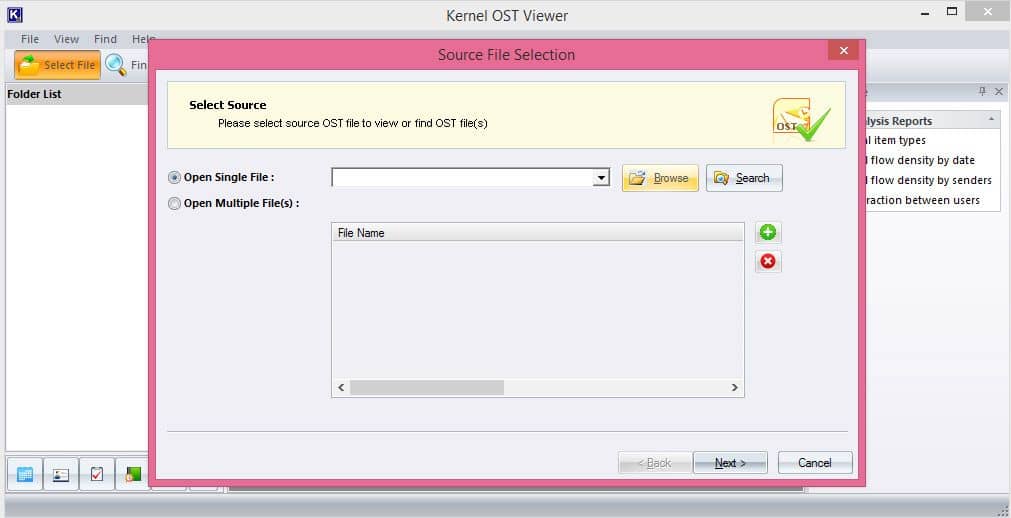Click the Cancel button
Viewport: 1011px width, 518px height.
tap(815, 463)
